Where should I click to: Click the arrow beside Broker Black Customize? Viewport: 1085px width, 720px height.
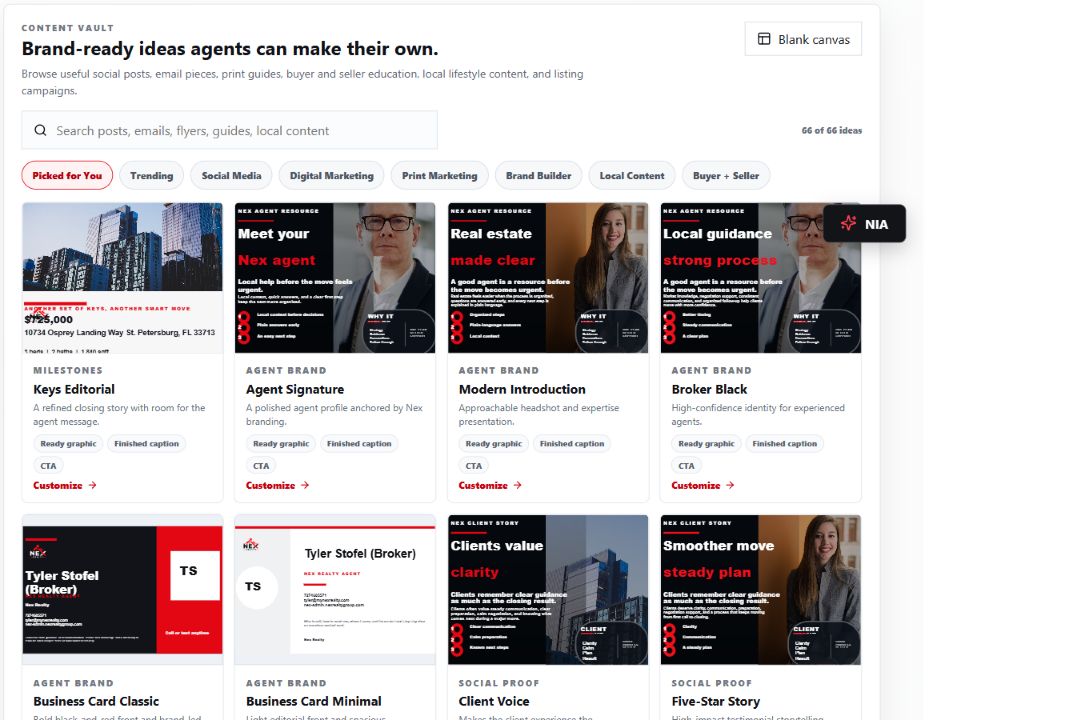pos(730,486)
